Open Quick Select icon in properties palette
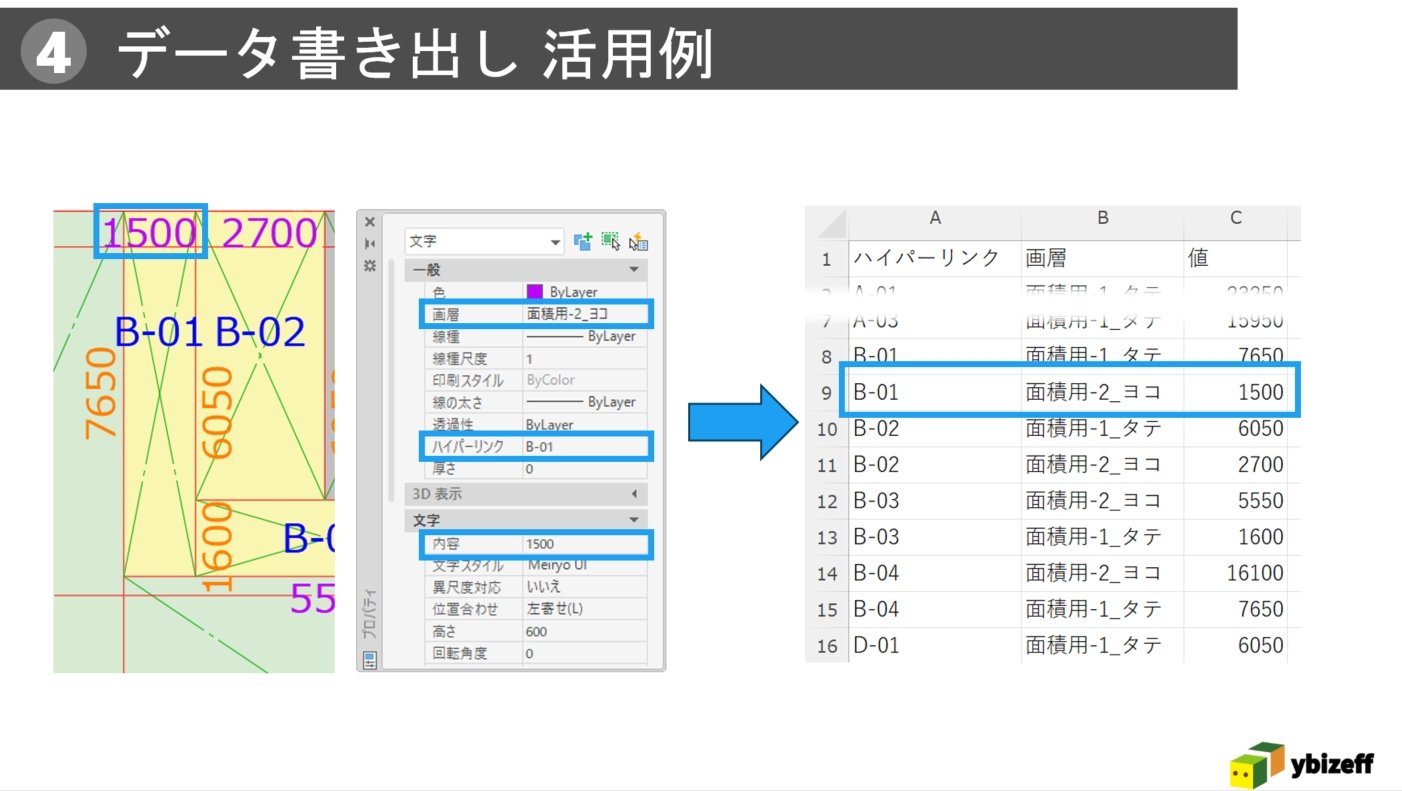This screenshot has height=791, width=1402. (x=638, y=241)
